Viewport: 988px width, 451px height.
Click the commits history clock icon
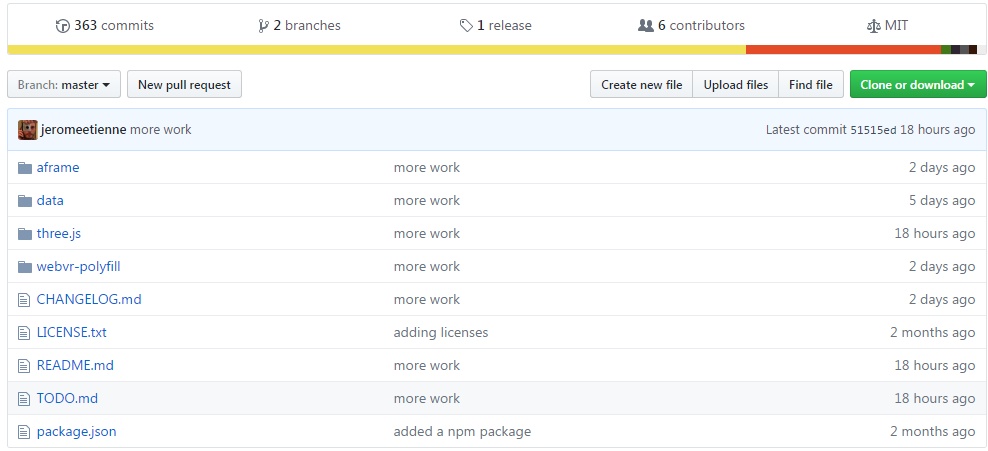tap(63, 26)
